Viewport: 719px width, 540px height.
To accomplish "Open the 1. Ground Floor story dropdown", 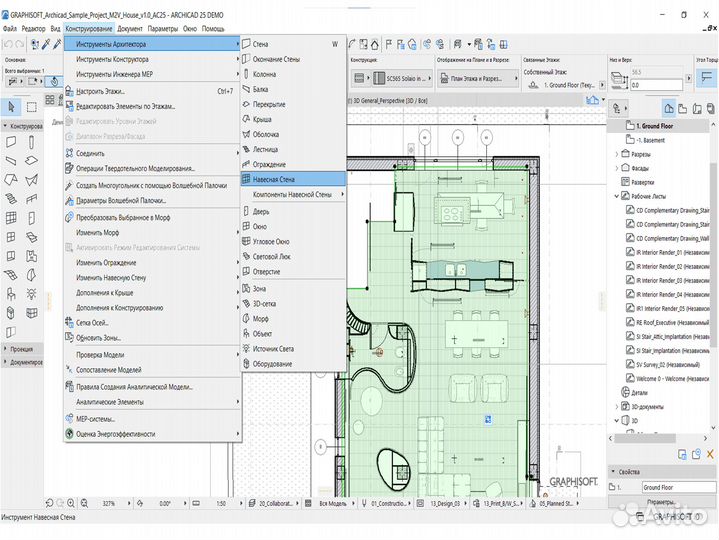I will (601, 85).
